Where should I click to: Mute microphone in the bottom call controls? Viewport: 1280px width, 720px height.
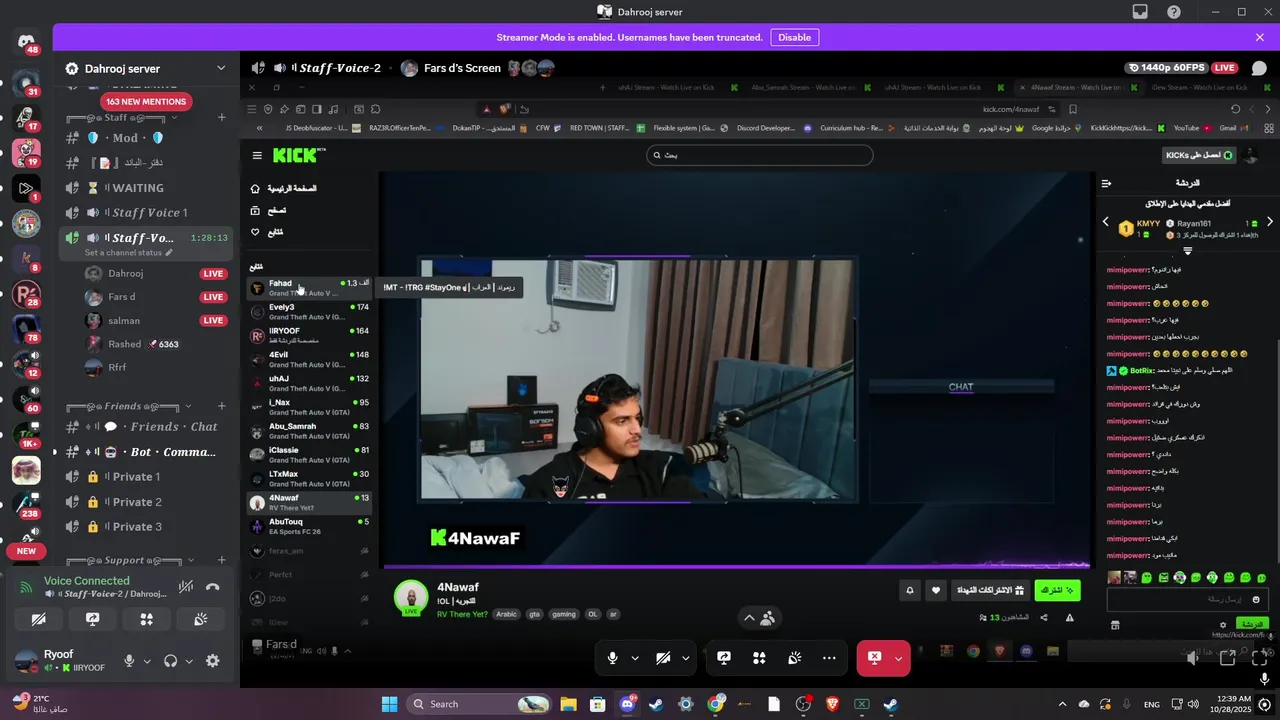[x=613, y=658]
